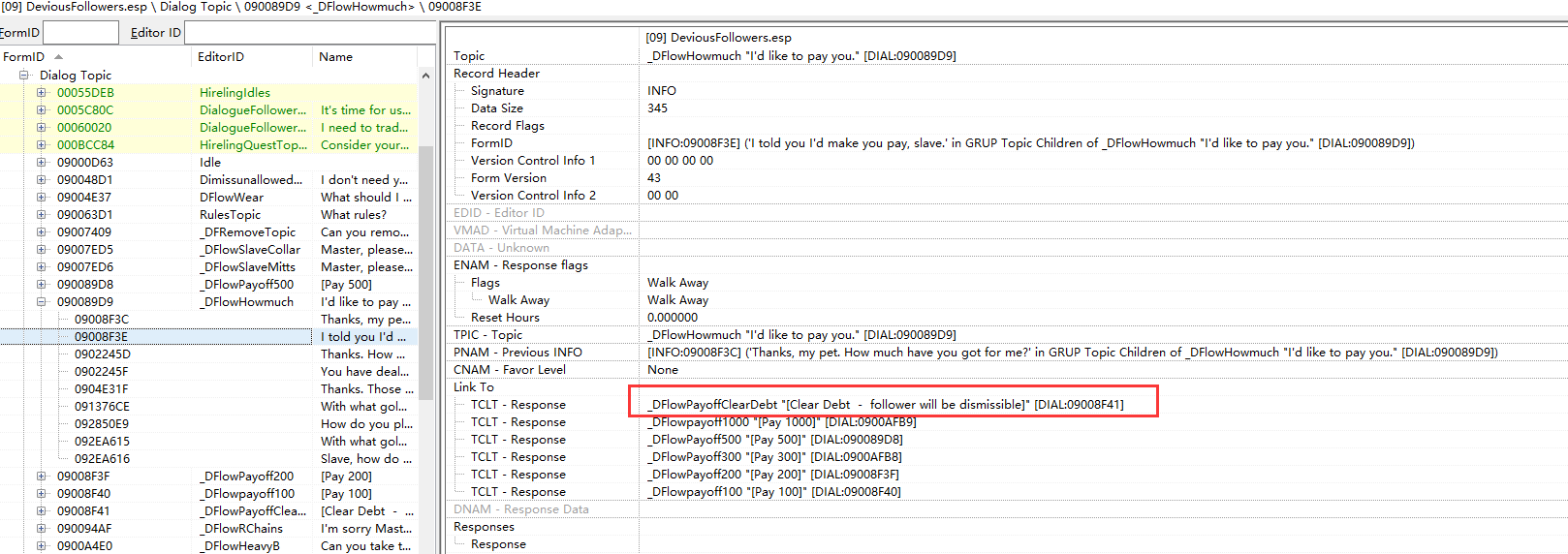The image size is (1568, 554).
Task: Click the FormID filter input field
Action: click(x=81, y=32)
